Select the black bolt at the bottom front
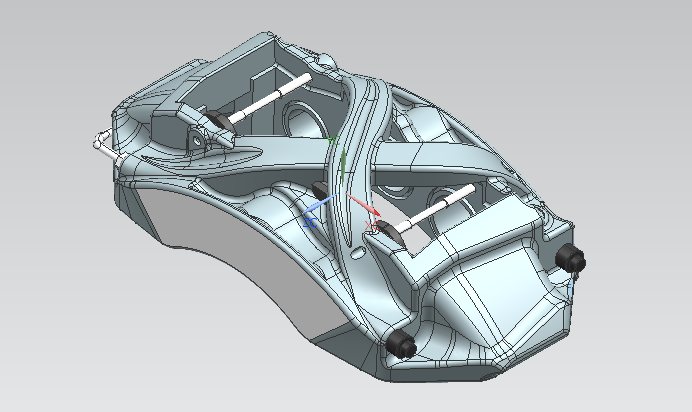692x412 pixels. 404,344
